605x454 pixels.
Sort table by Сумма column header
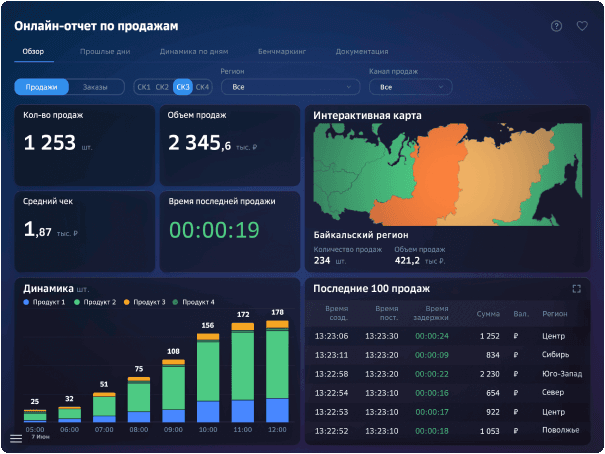(x=488, y=314)
